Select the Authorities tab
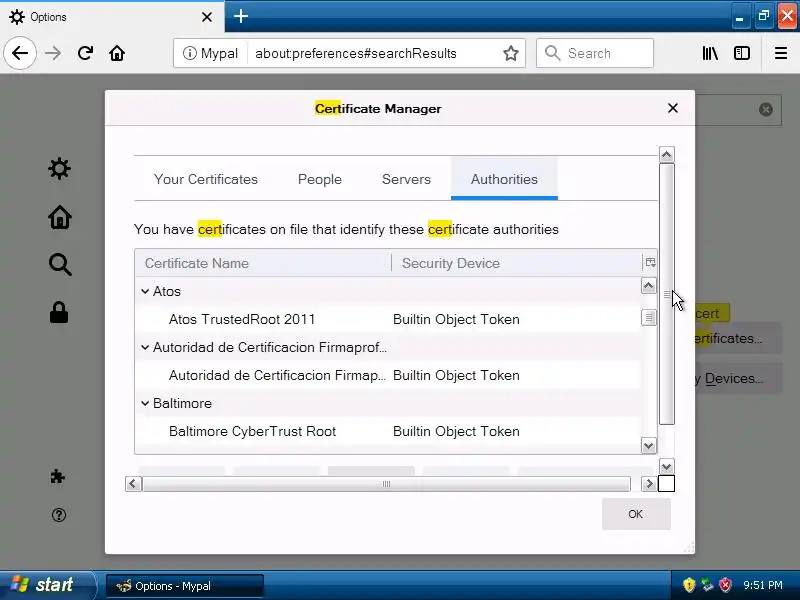The width and height of the screenshot is (800, 600). [x=504, y=179]
